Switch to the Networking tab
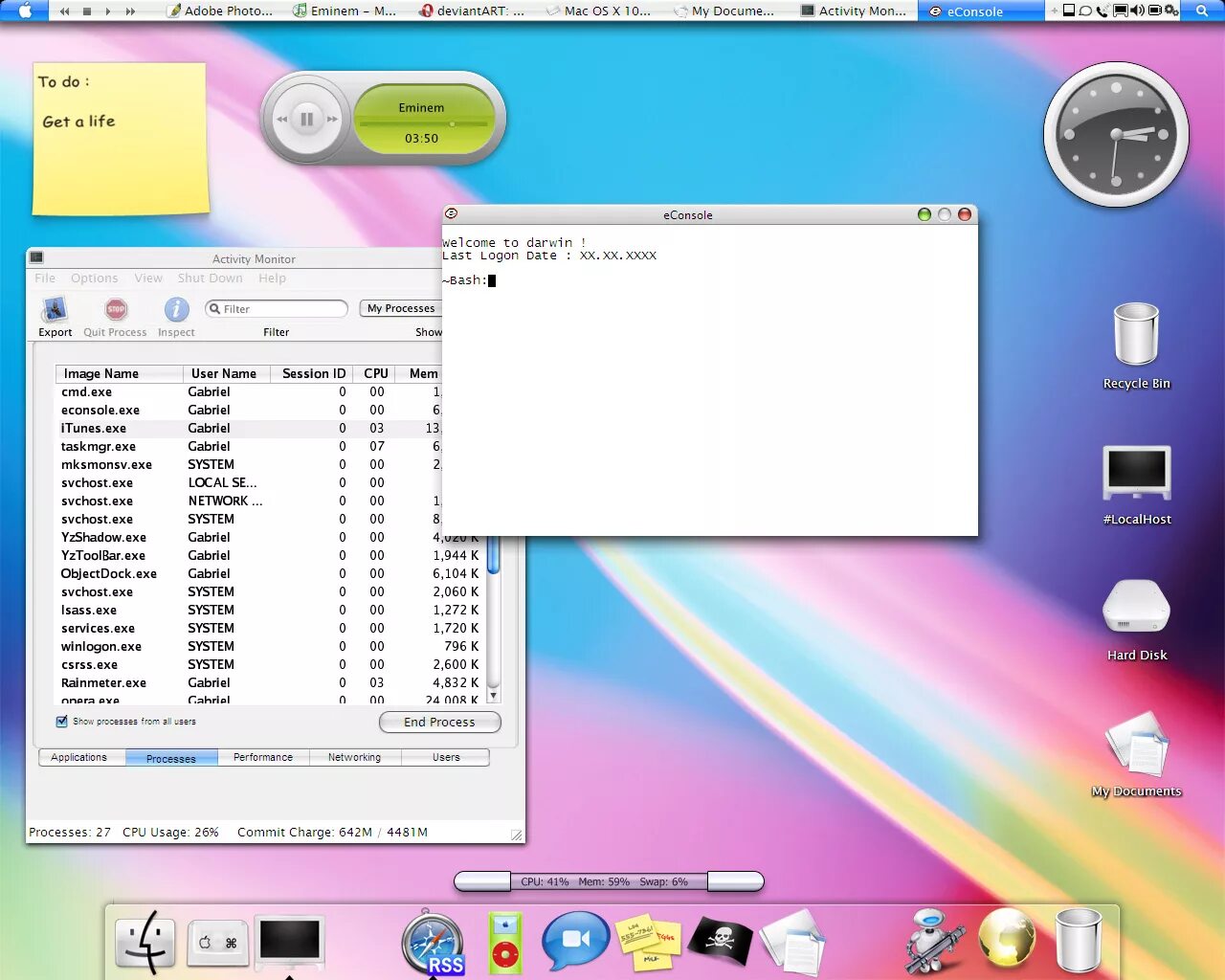1225x980 pixels. pyautogui.click(x=354, y=757)
